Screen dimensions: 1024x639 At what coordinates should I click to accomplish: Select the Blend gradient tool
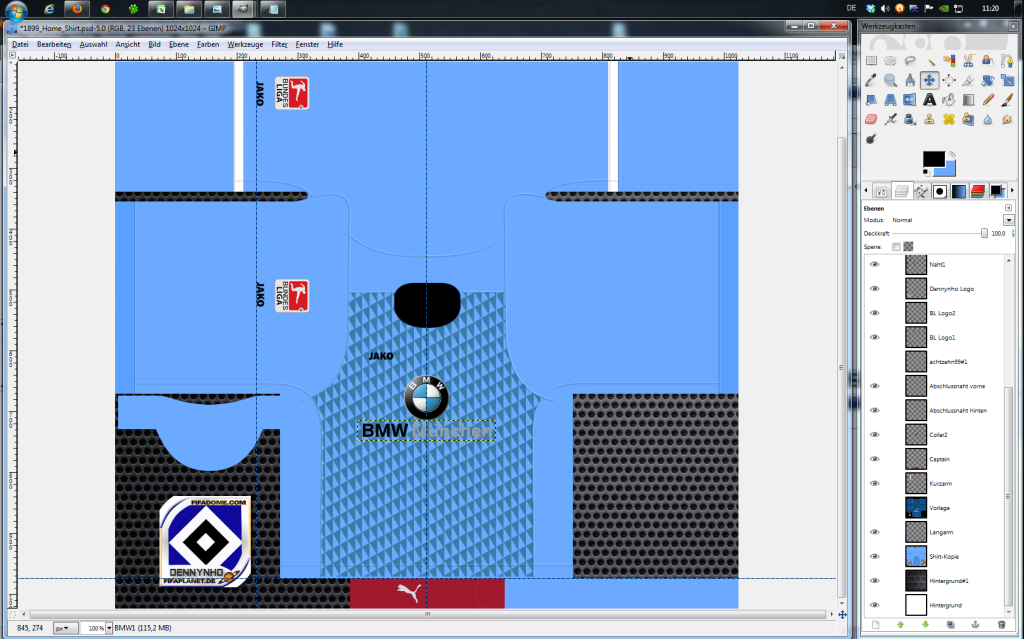point(968,100)
